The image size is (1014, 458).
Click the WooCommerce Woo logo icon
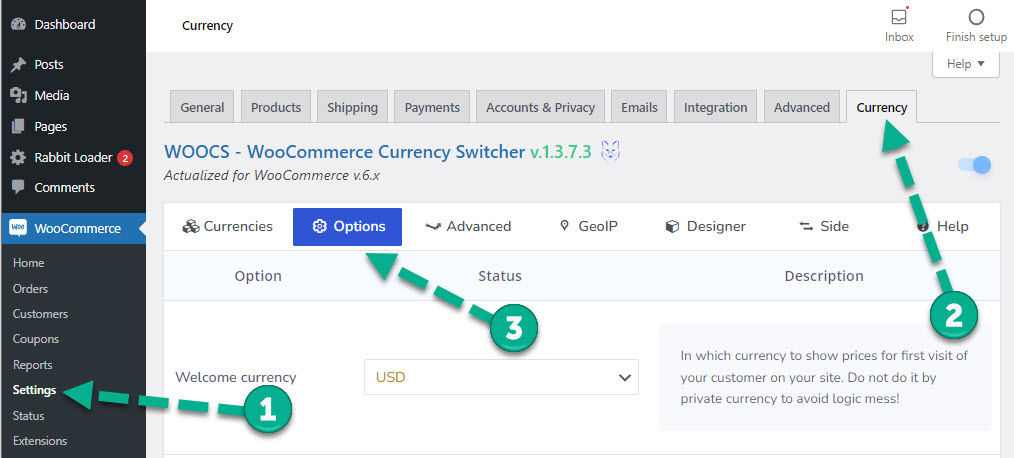coord(17,228)
